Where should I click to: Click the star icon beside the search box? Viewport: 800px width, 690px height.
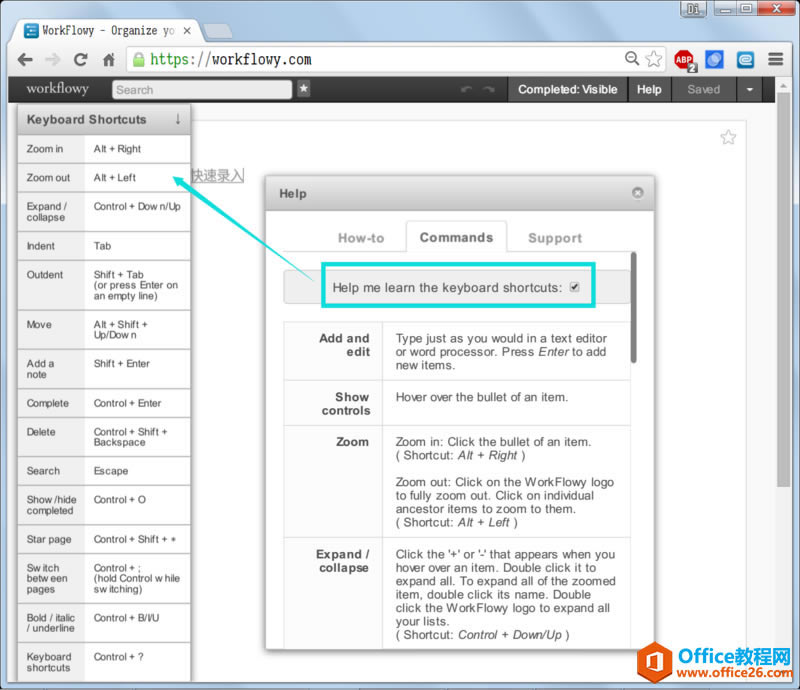click(x=303, y=89)
